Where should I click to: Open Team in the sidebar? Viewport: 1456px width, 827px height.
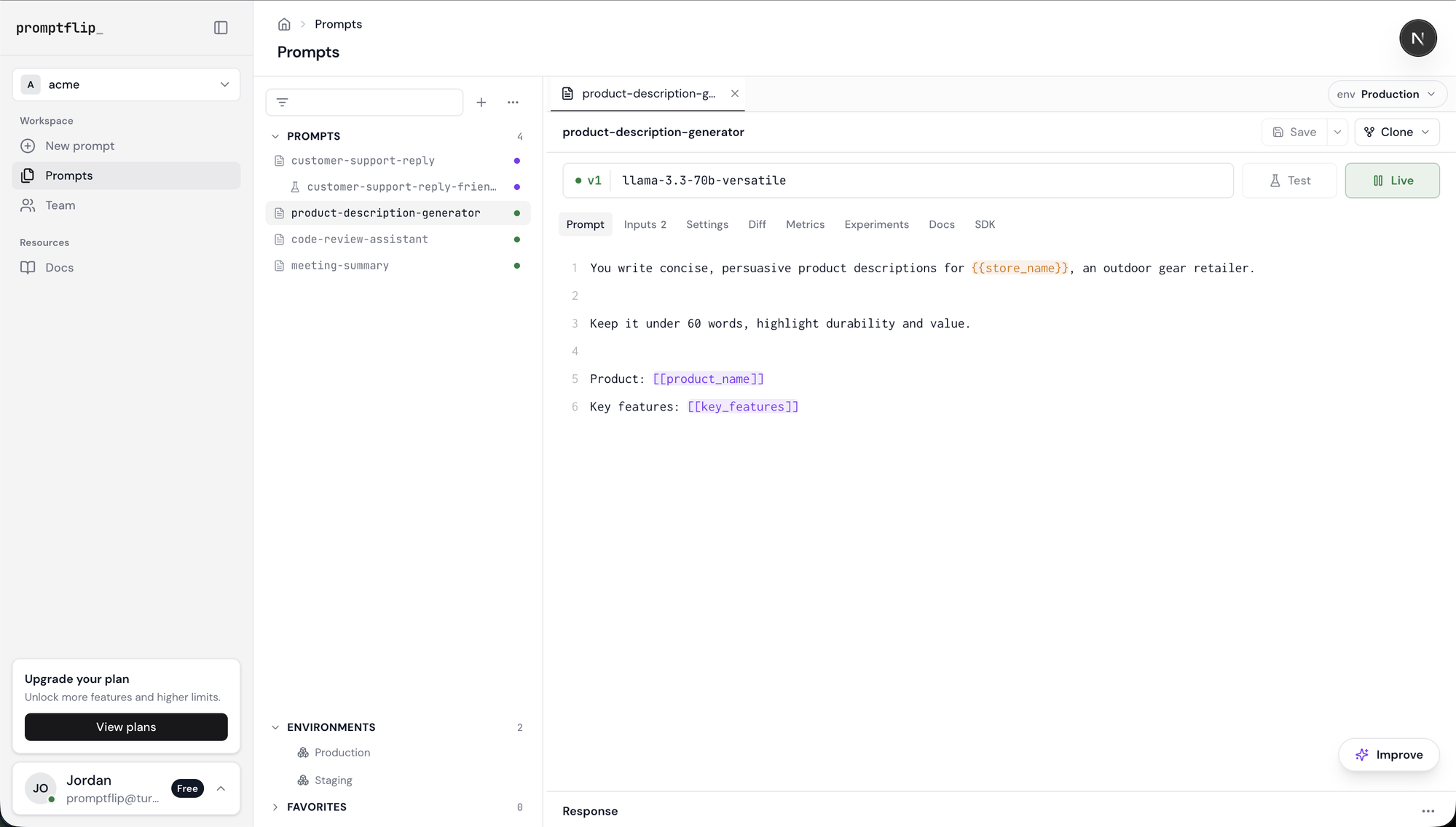(126, 205)
